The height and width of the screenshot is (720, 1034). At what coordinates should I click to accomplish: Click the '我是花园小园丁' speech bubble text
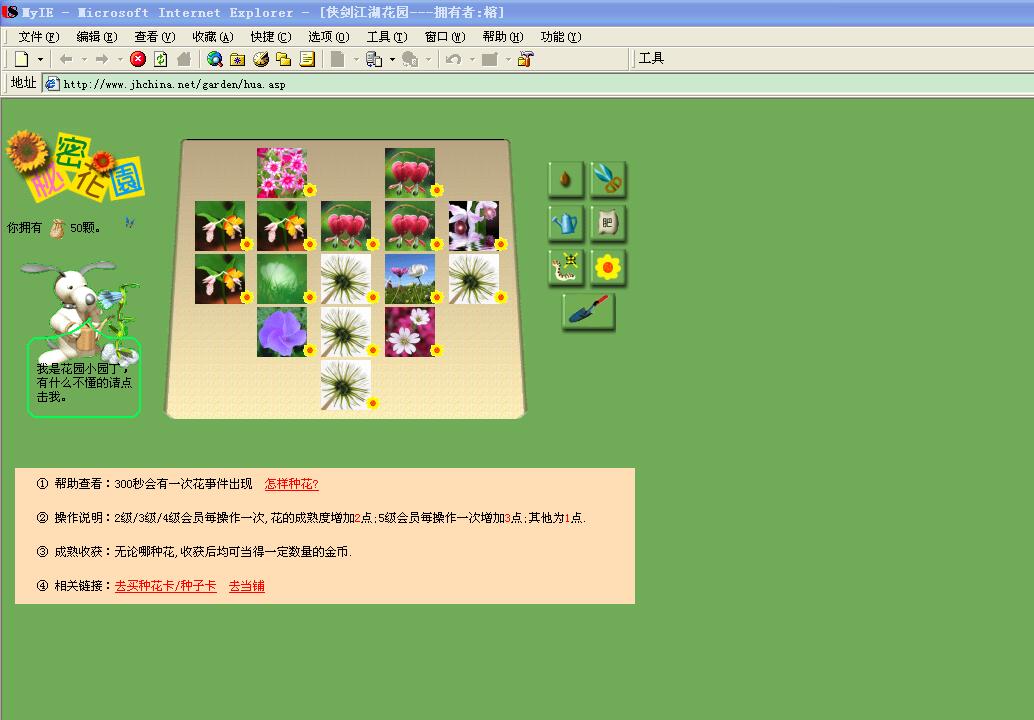tap(83, 382)
